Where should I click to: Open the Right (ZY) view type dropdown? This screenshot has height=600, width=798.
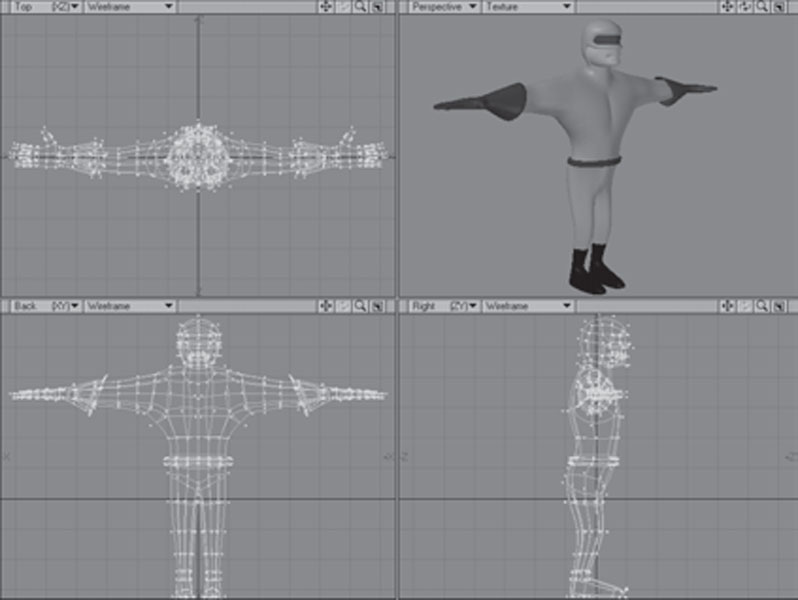(444, 306)
